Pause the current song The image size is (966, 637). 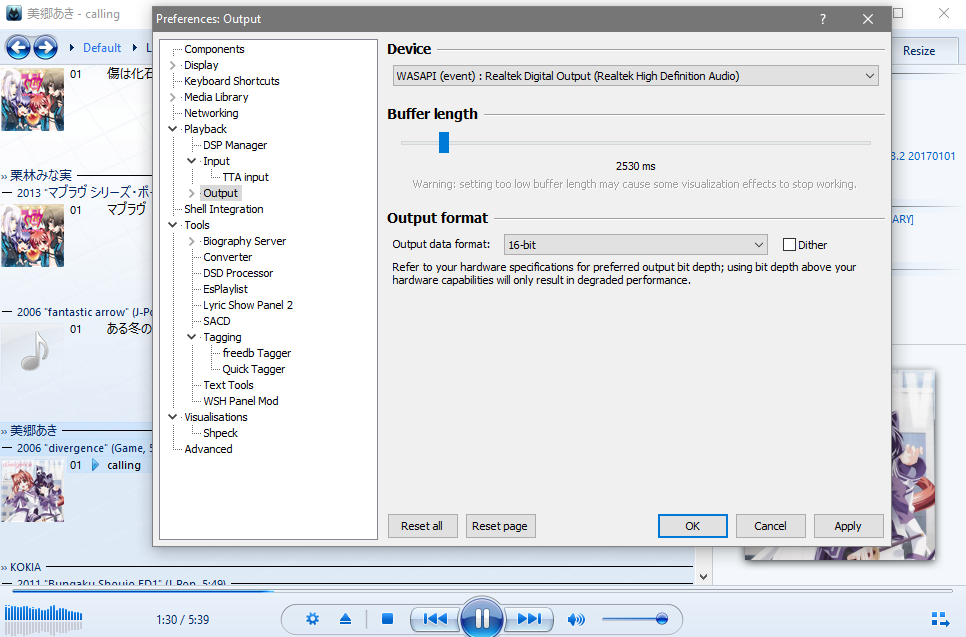coord(482,618)
